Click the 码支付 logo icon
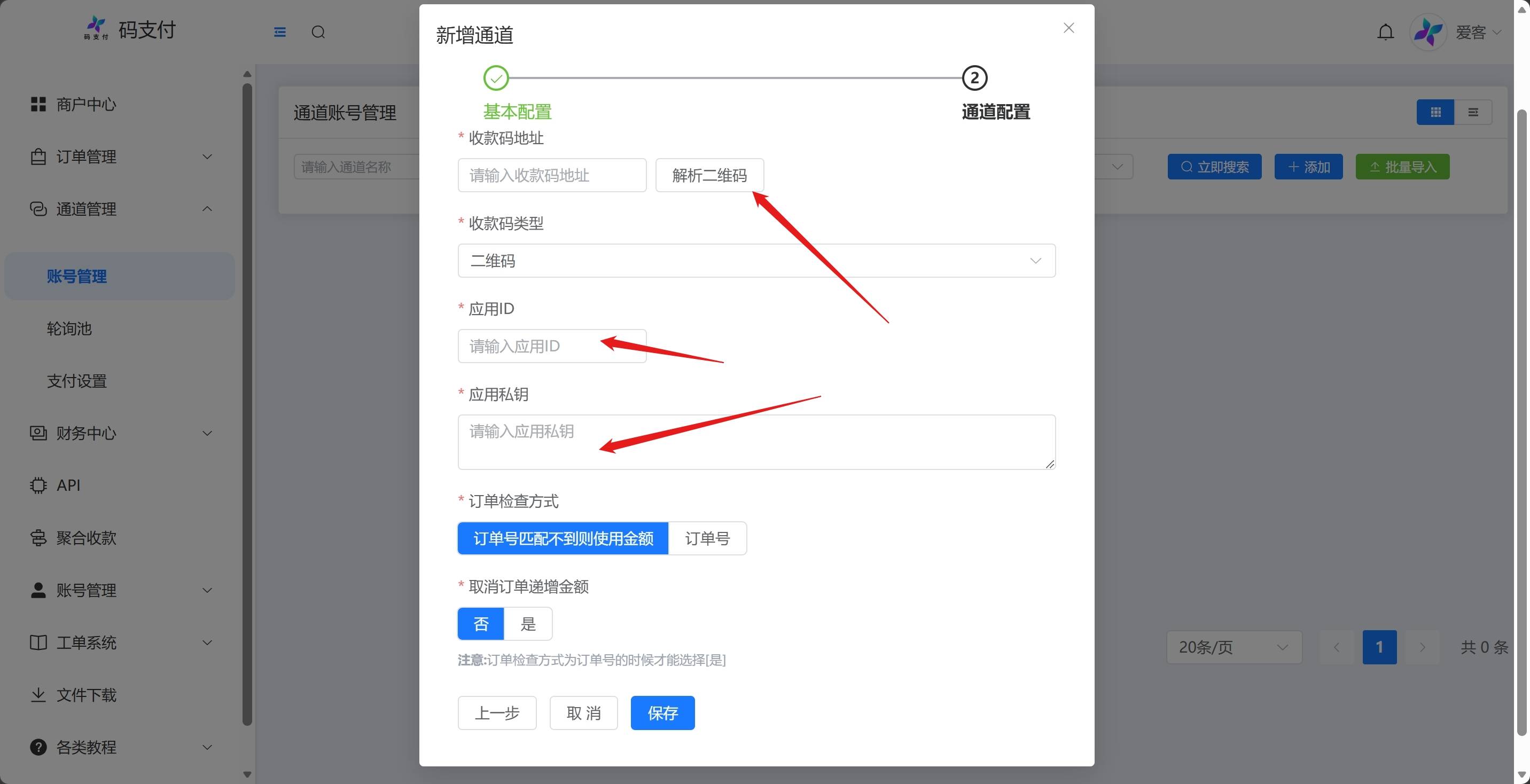1530x784 pixels. [x=96, y=28]
